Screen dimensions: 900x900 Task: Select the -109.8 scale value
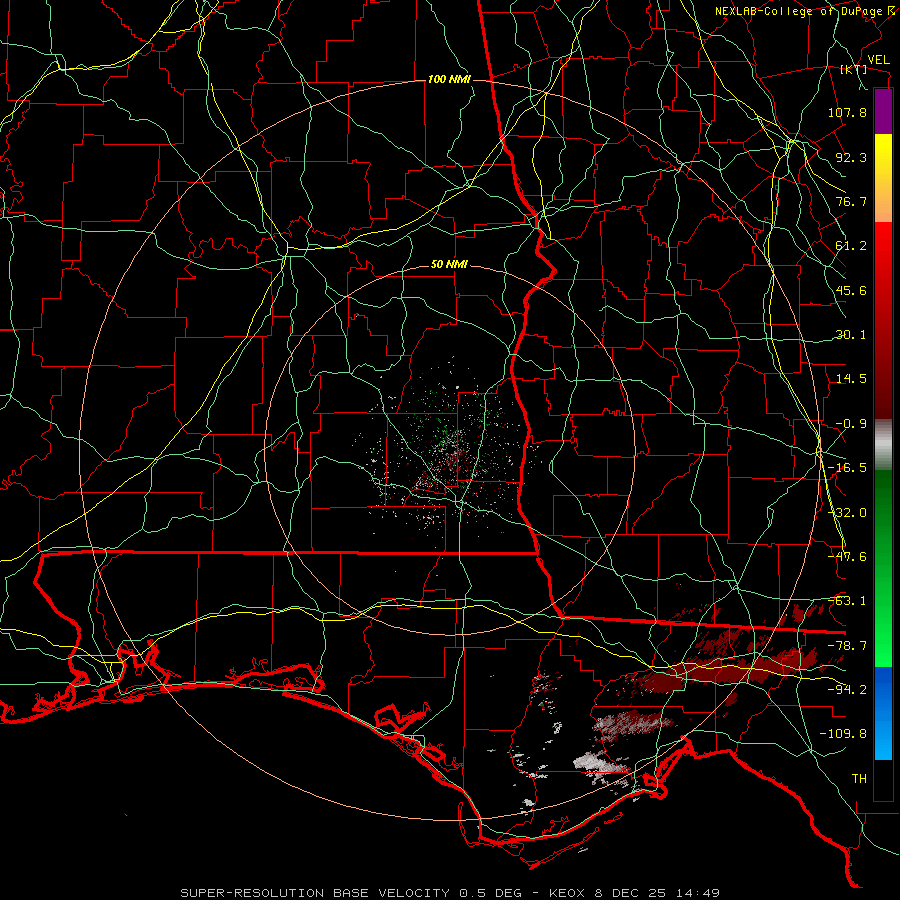pos(843,734)
